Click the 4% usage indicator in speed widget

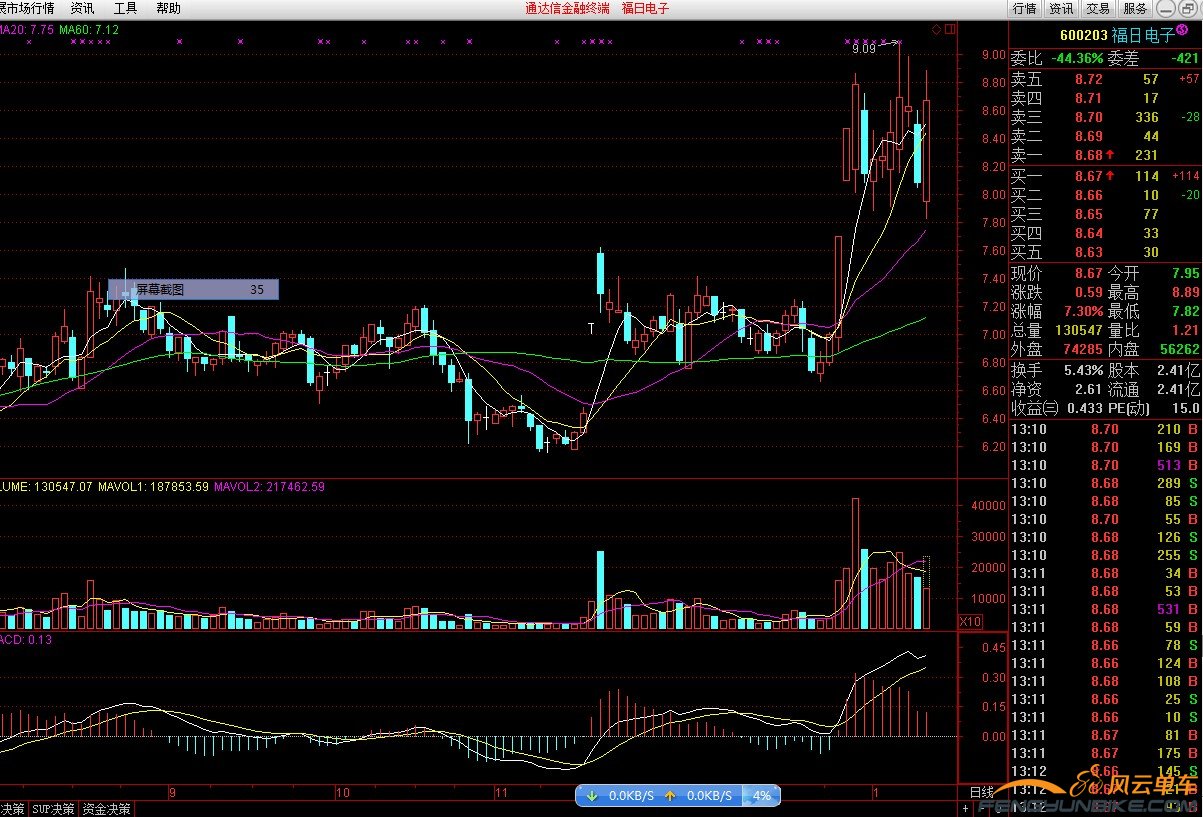(x=761, y=796)
